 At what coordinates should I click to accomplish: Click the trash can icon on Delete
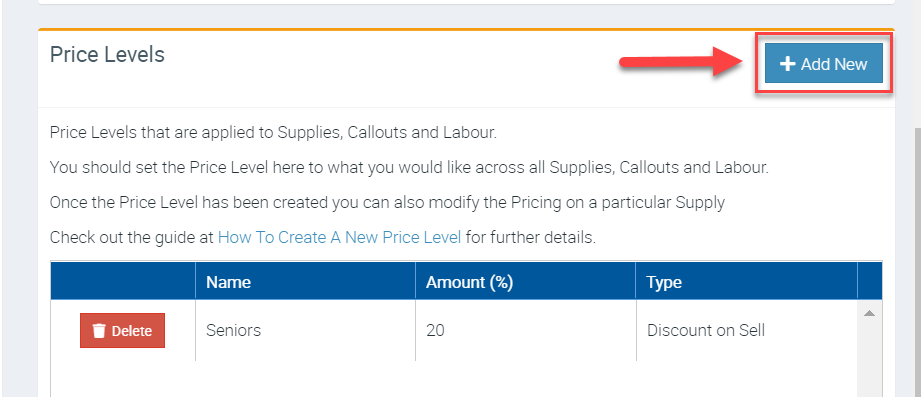click(99, 331)
